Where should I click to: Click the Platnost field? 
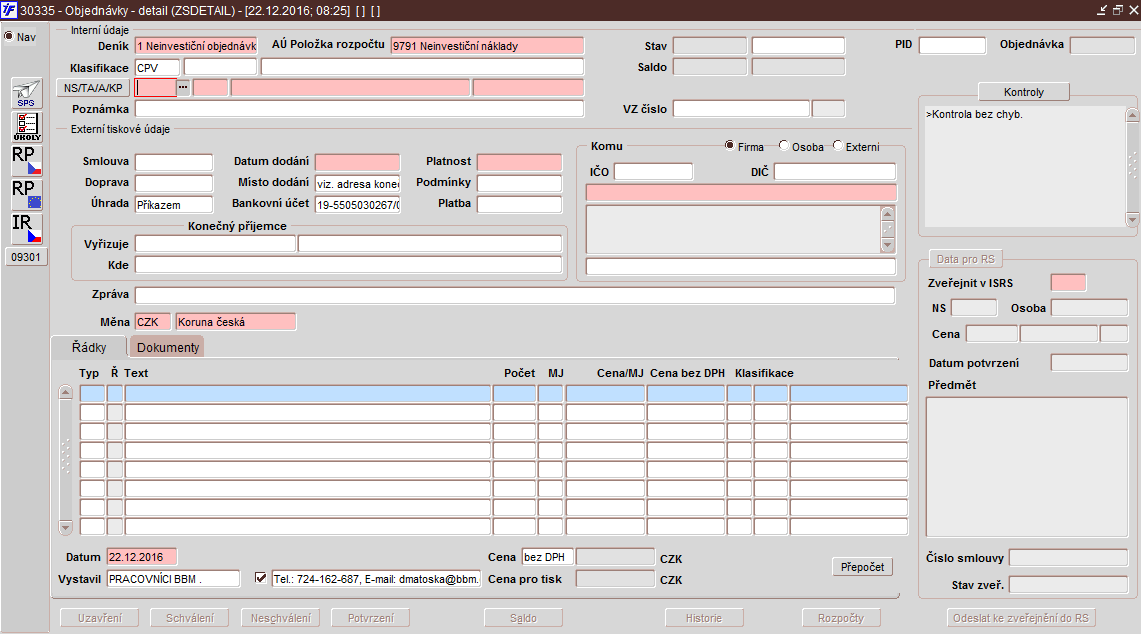[519, 162]
